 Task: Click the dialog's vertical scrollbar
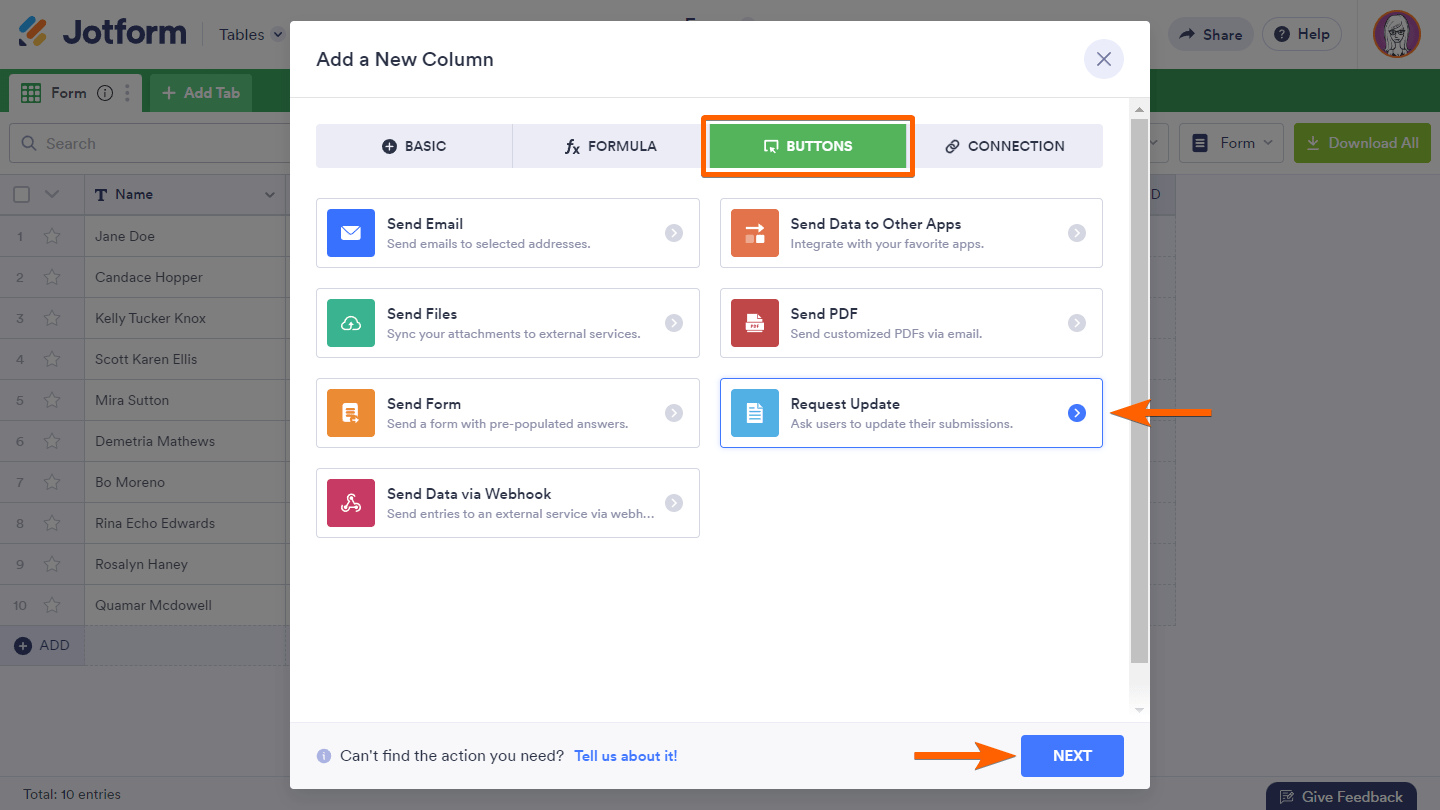coord(1139,390)
